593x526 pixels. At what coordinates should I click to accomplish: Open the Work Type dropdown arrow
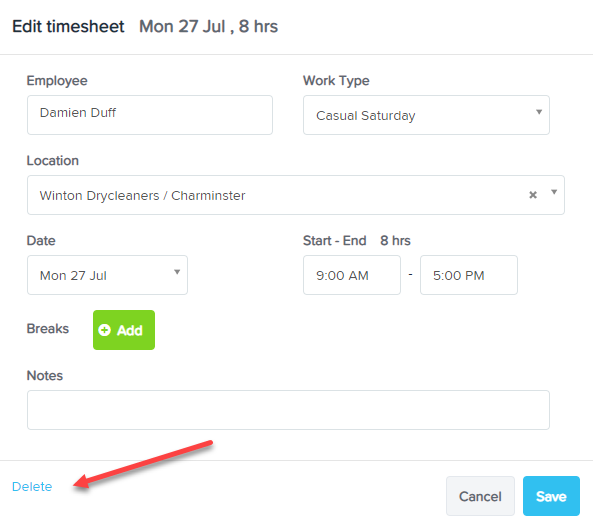click(x=539, y=112)
